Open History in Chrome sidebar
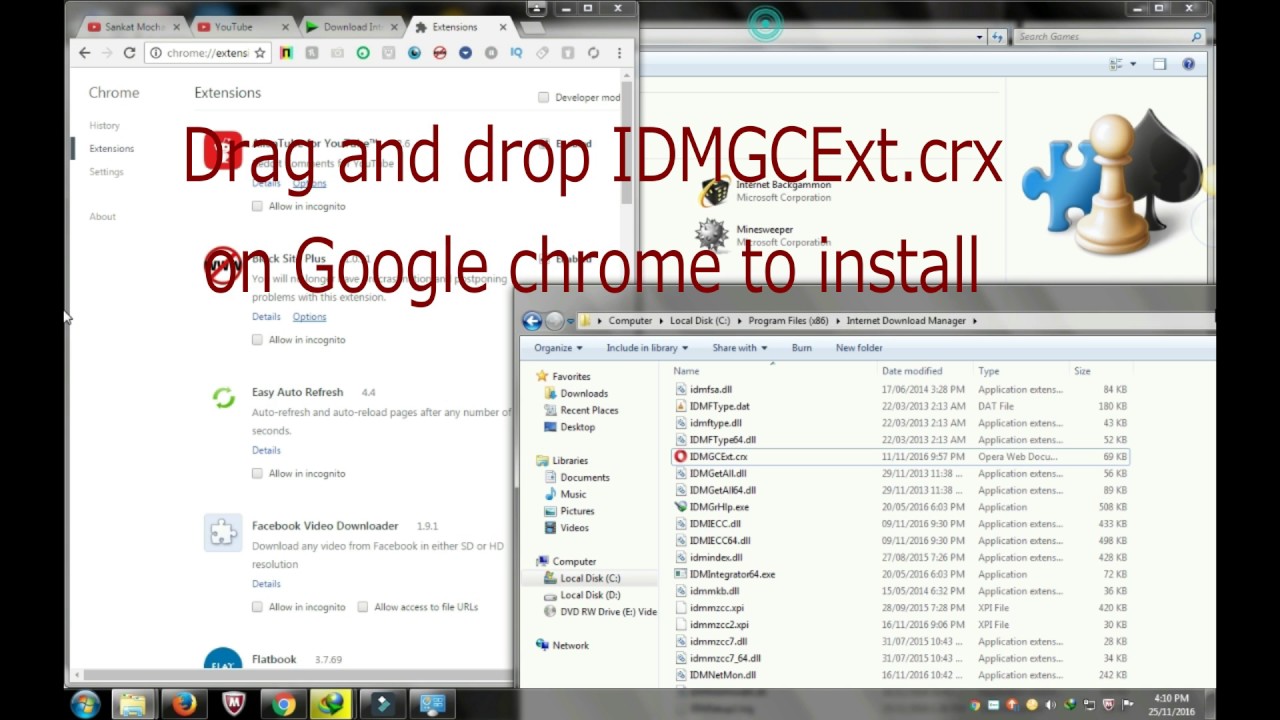This screenshot has height=720, width=1280. coord(104,126)
